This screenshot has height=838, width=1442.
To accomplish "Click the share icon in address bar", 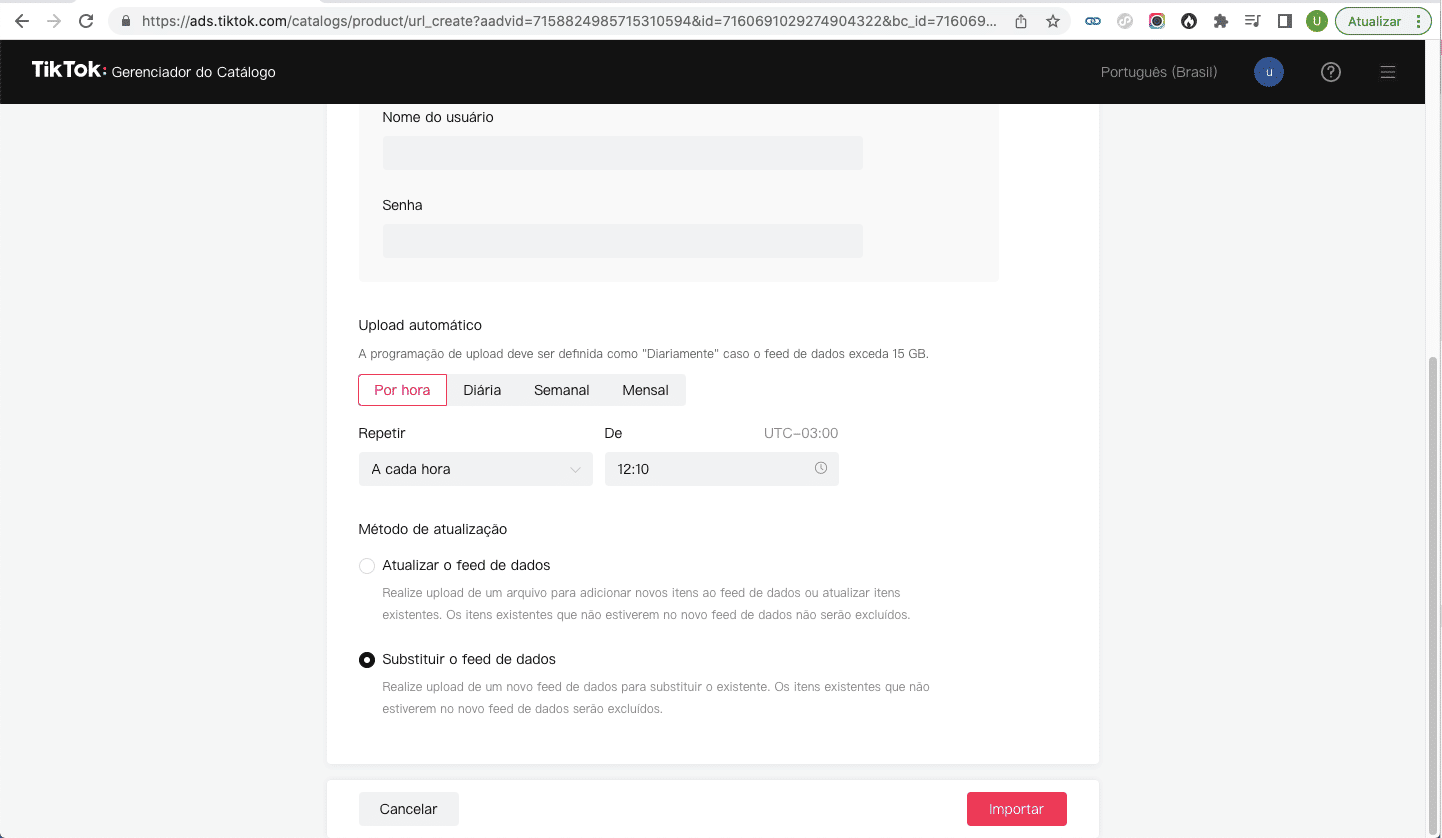I will (x=1021, y=21).
